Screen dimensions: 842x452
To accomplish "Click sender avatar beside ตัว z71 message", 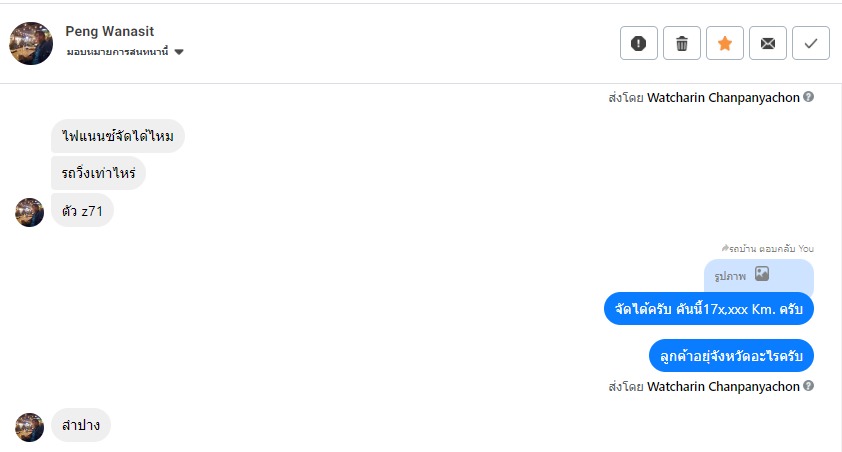I will pos(30,212).
